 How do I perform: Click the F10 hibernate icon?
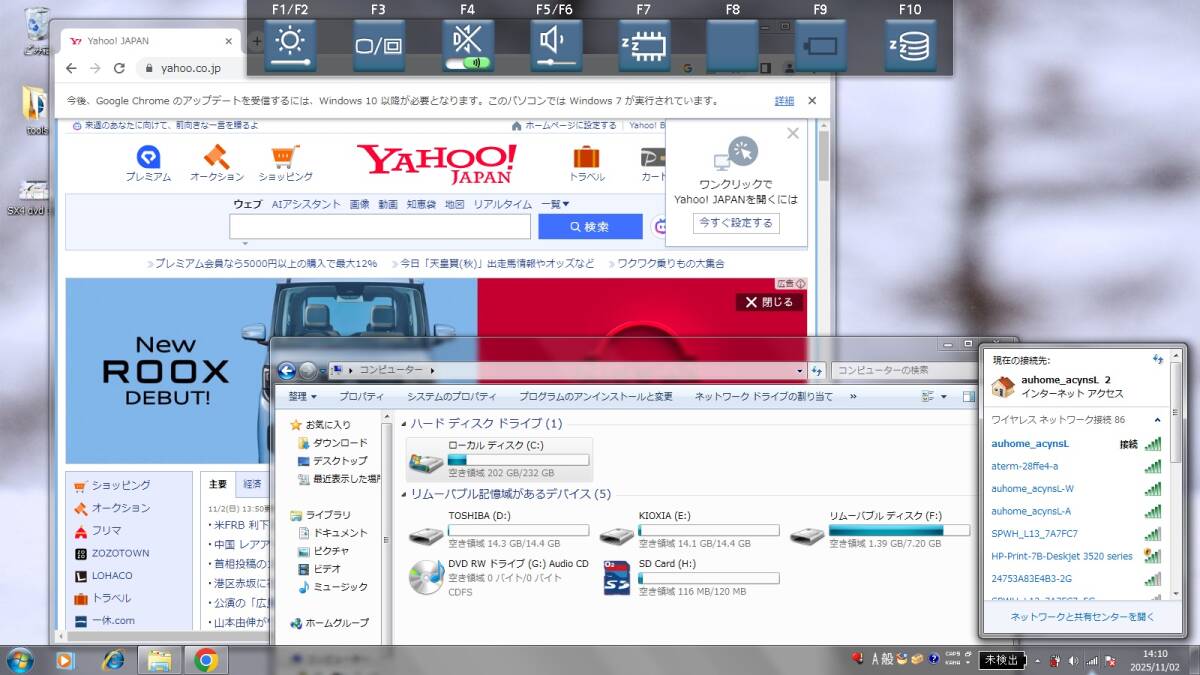click(x=909, y=46)
